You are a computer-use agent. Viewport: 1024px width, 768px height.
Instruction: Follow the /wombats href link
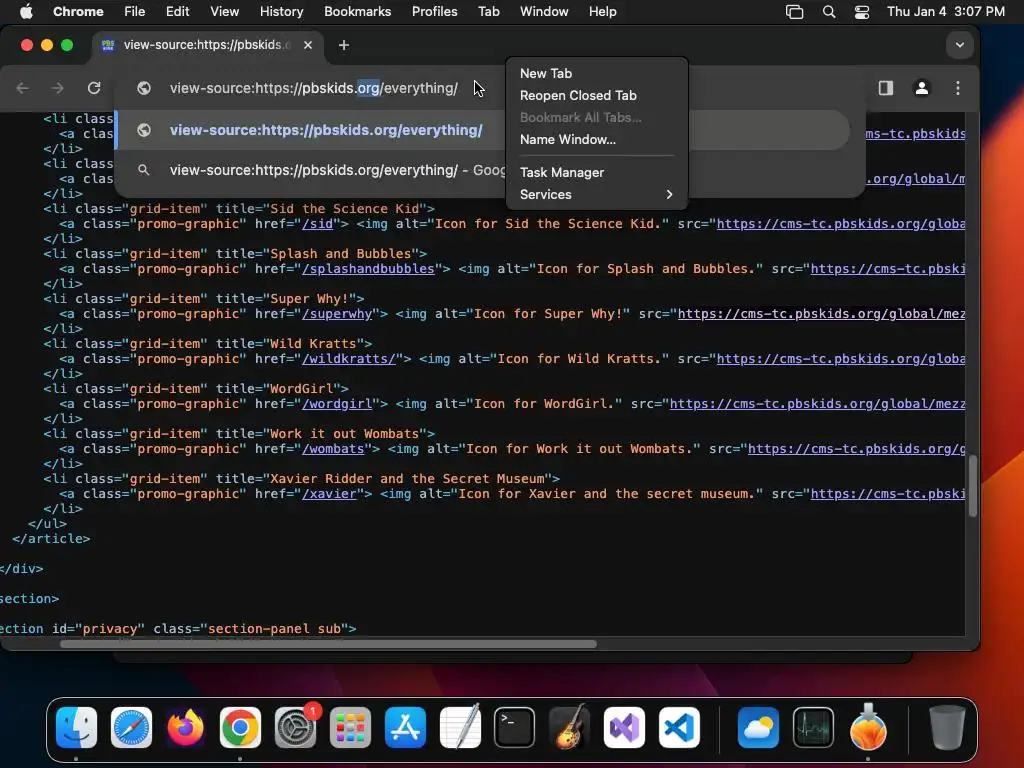[333, 449]
